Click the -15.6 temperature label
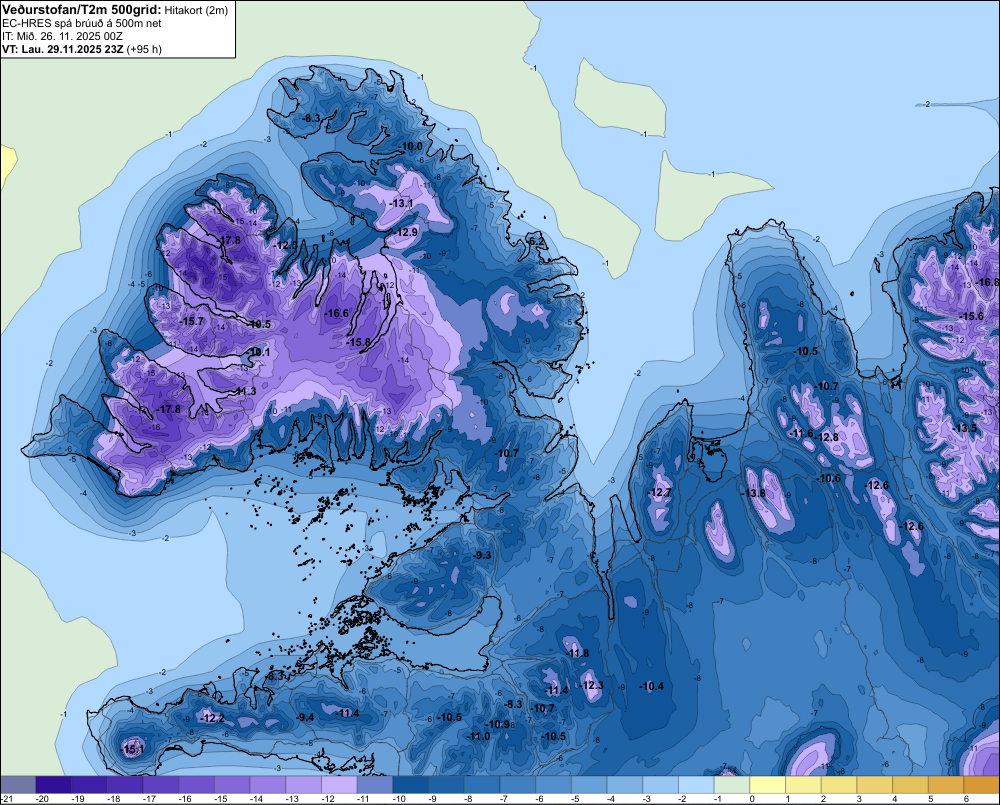Image resolution: width=1000 pixels, height=805 pixels. pos(973,316)
